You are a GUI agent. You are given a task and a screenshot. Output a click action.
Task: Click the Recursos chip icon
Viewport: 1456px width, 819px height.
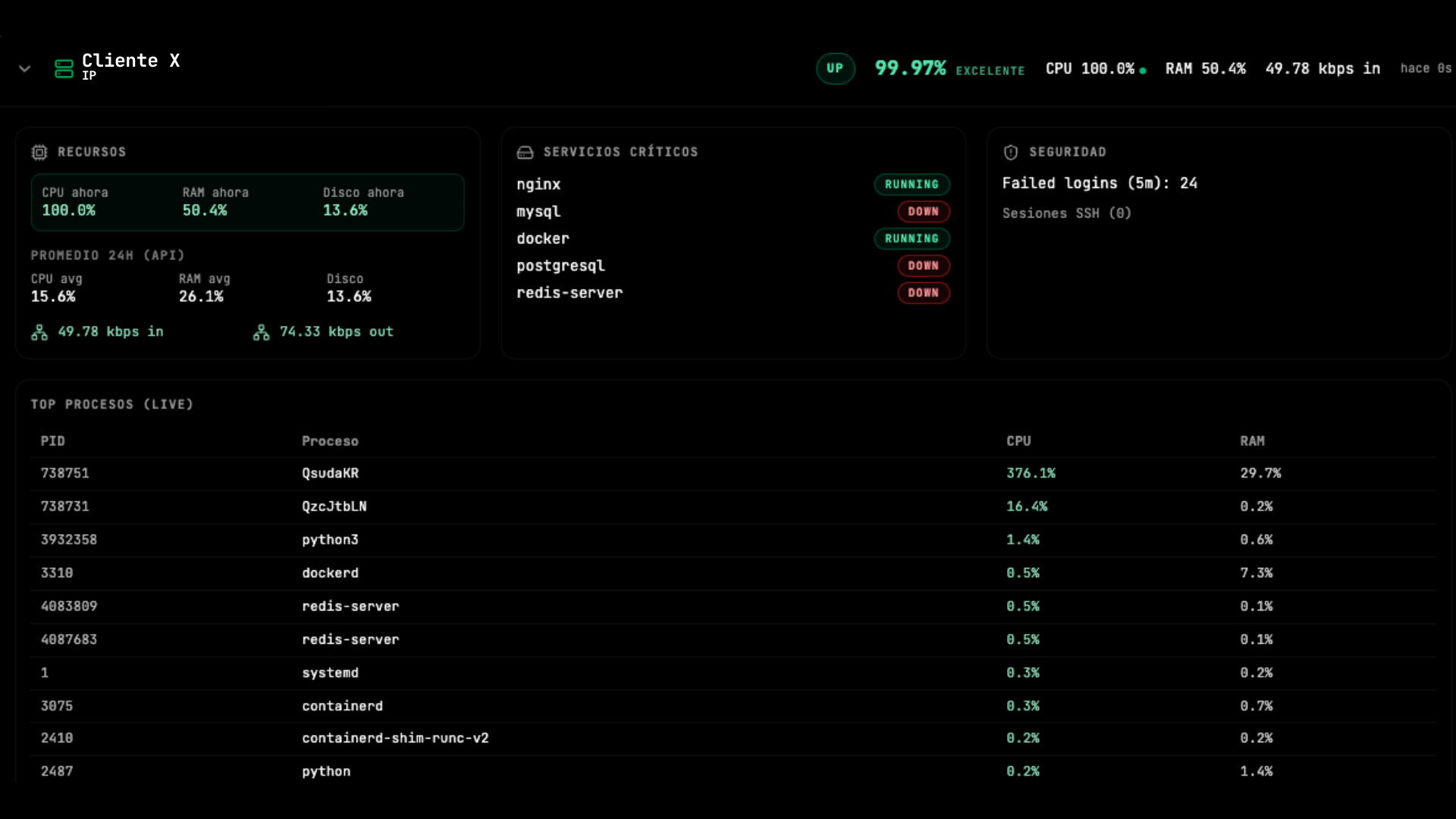[x=39, y=152]
